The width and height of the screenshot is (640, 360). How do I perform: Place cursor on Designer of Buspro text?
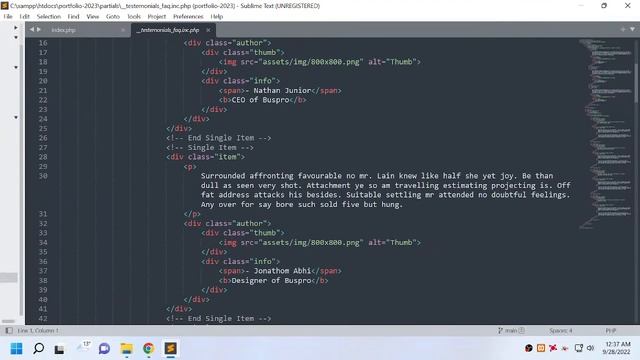pyautogui.click(x=271, y=280)
